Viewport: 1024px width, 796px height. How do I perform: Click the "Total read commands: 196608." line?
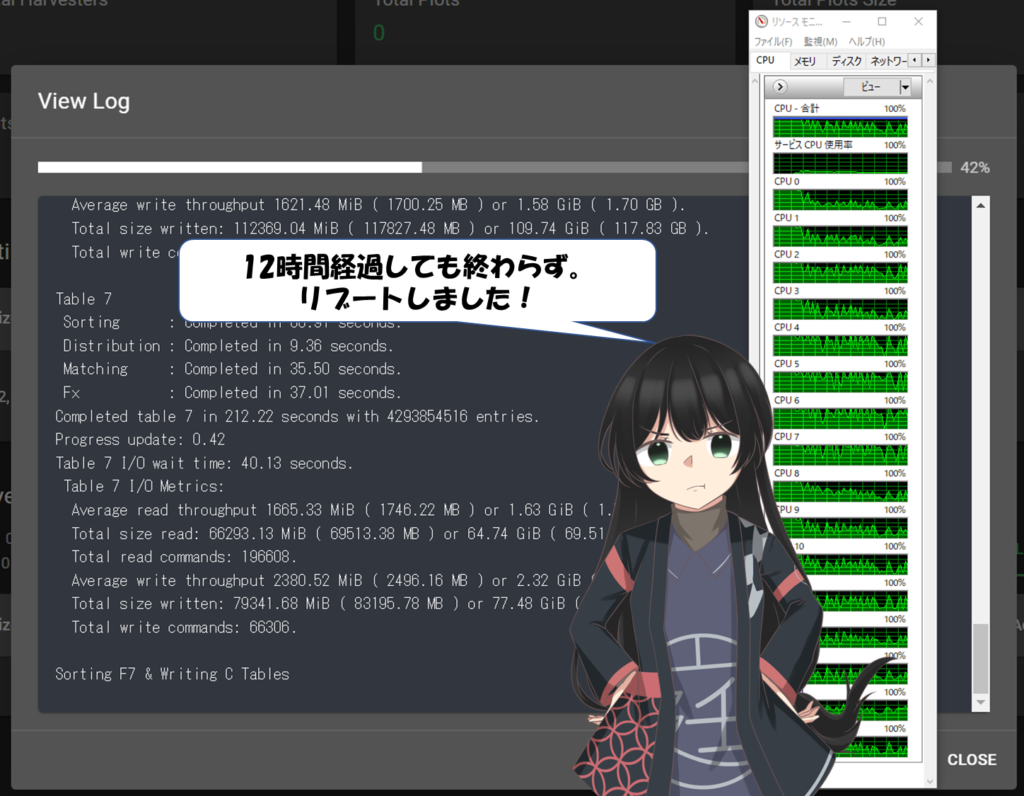[184, 557]
